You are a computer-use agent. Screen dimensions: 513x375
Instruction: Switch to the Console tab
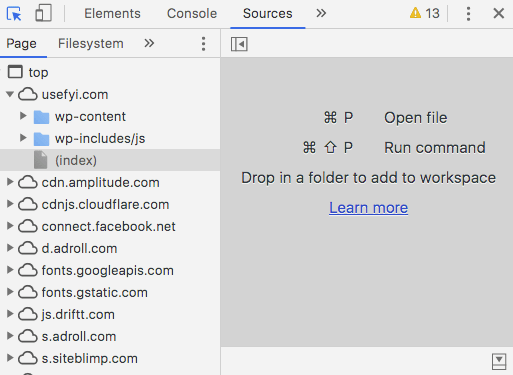coord(192,14)
